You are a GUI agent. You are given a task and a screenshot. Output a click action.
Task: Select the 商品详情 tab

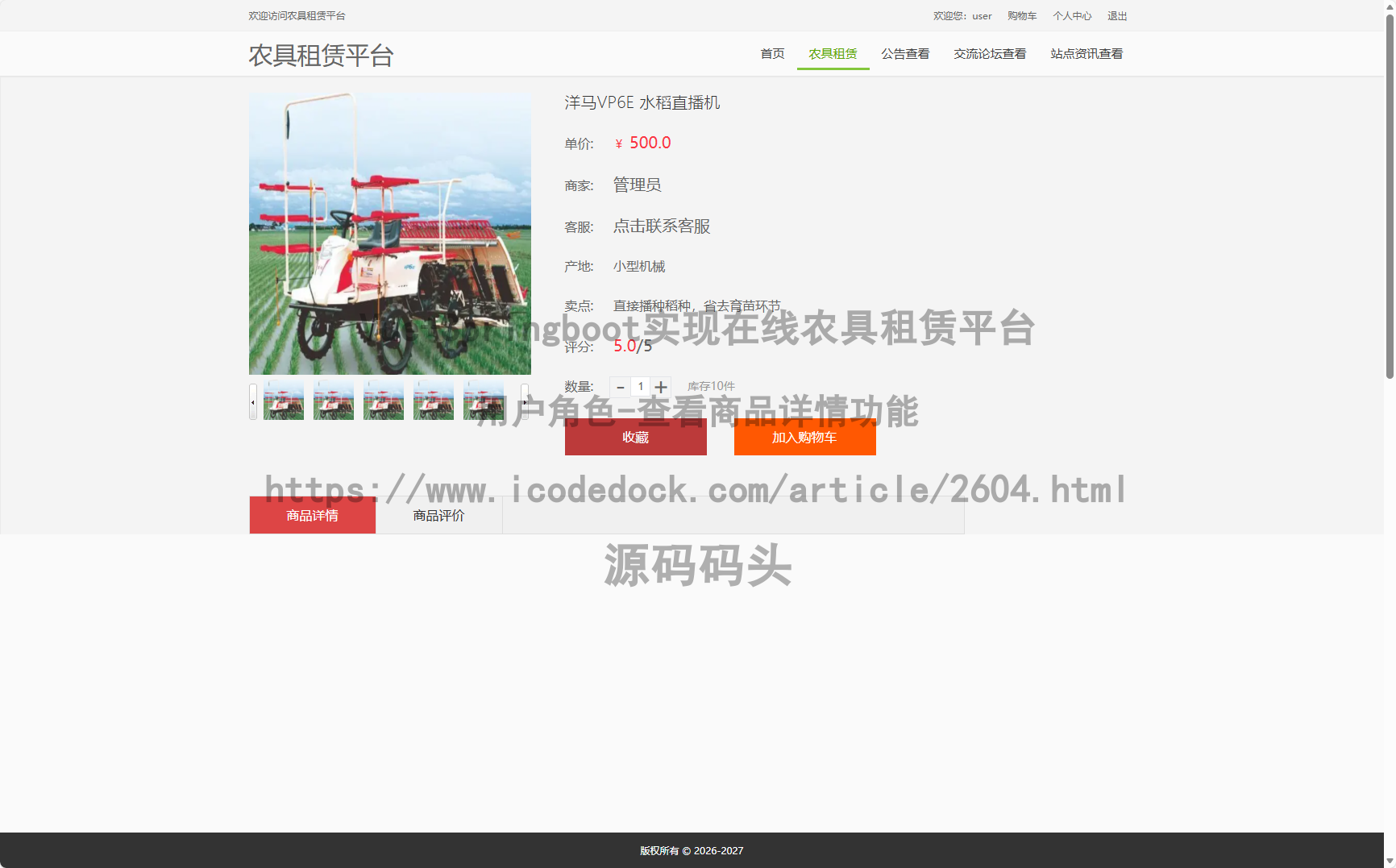click(x=312, y=515)
